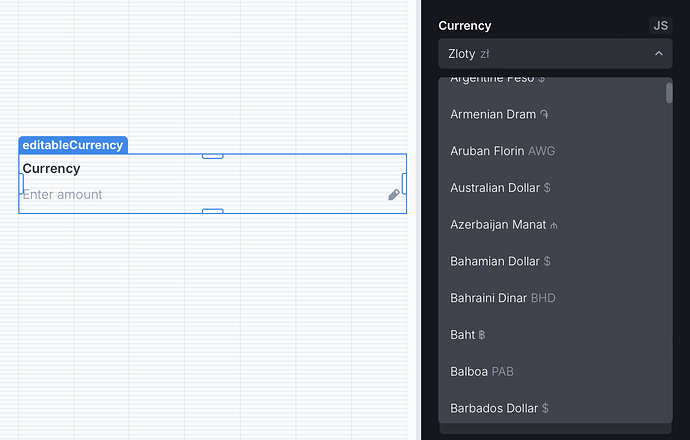Click the editableCurrency widget name tag
The image size is (690, 440).
tap(73, 145)
